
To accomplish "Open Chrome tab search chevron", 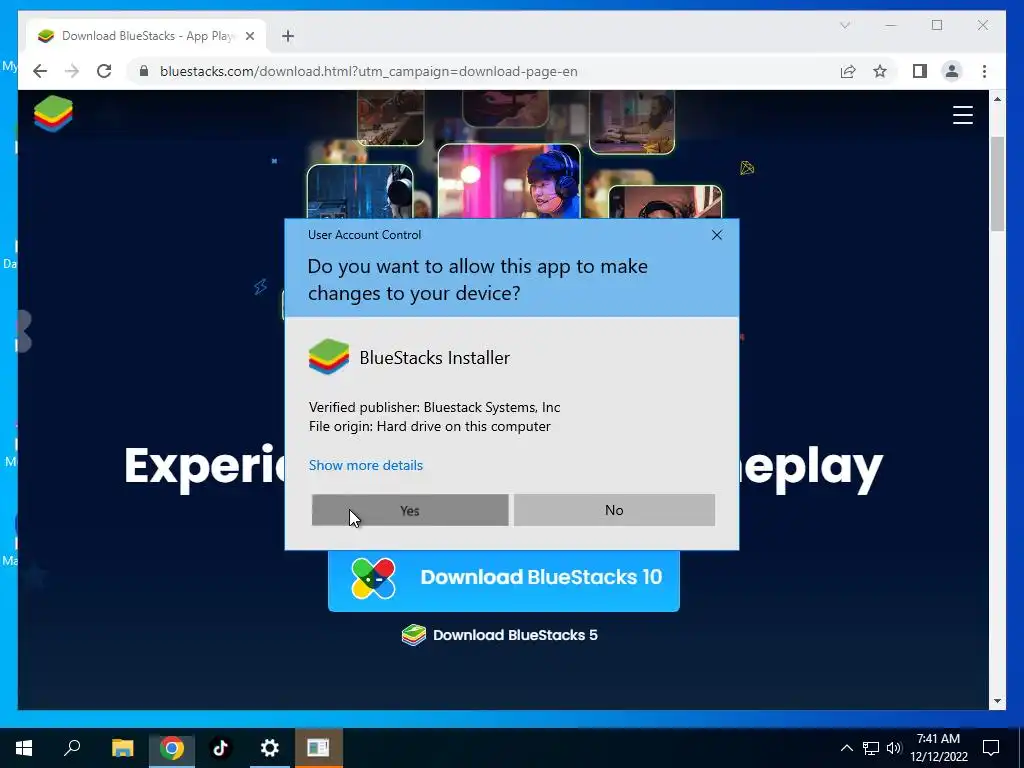I will click(844, 25).
